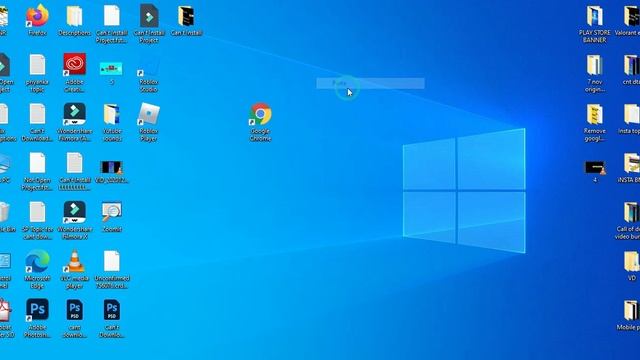Screen dimensions: 640x360
Task: Select the "Can't Downlo..." PSD file
Action: (x=111, y=310)
